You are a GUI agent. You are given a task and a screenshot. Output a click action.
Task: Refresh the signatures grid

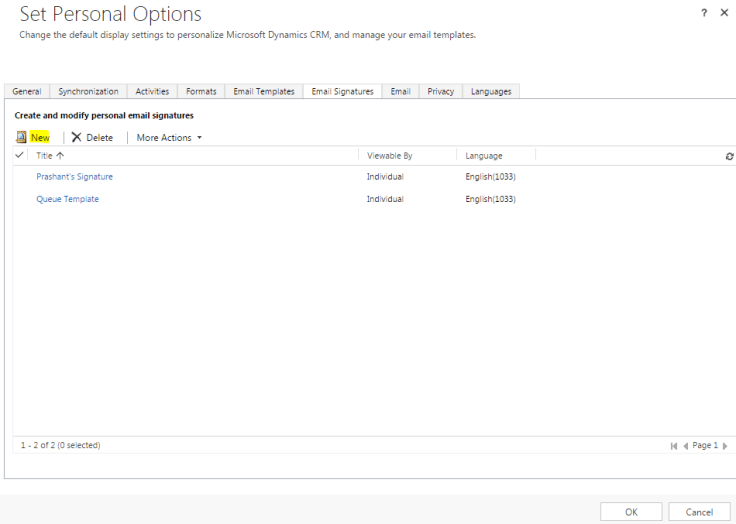click(x=729, y=156)
